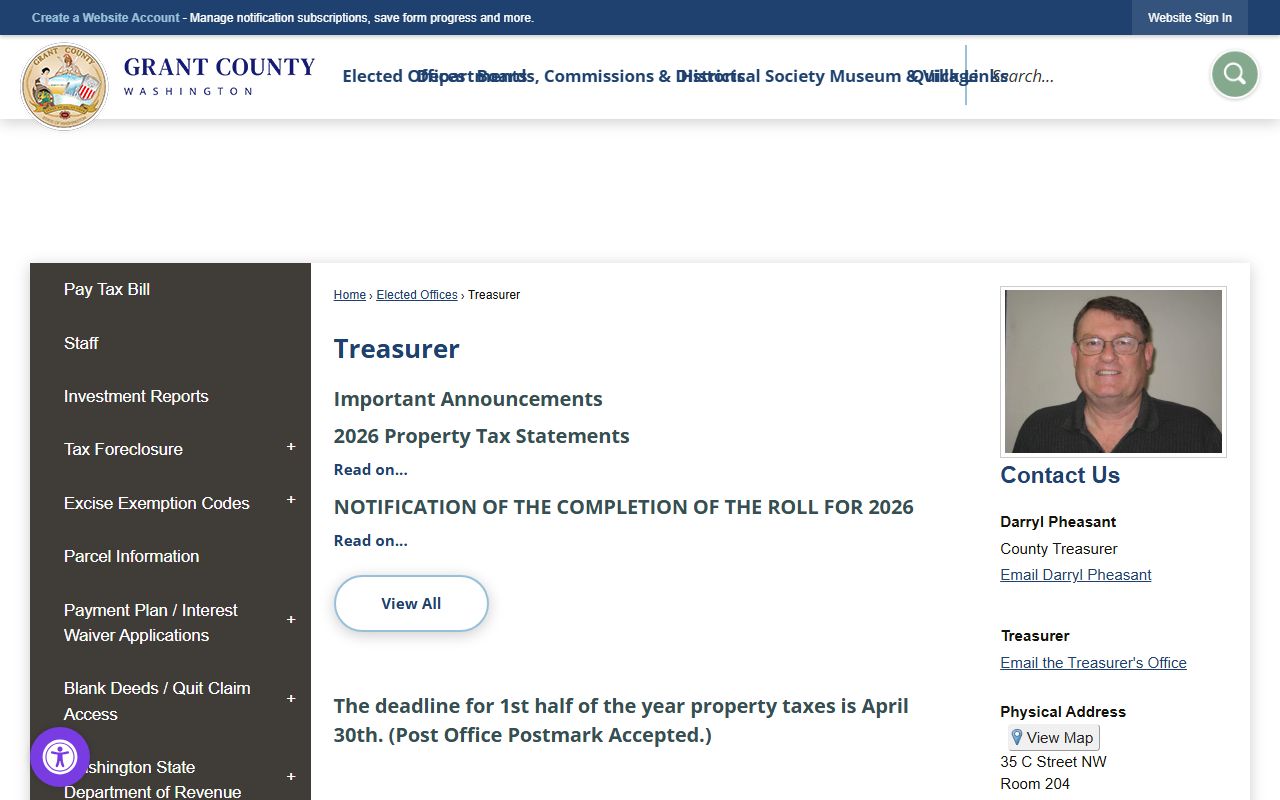The image size is (1280, 800).
Task: Click the treasurer's portrait photo
Action: (1113, 371)
